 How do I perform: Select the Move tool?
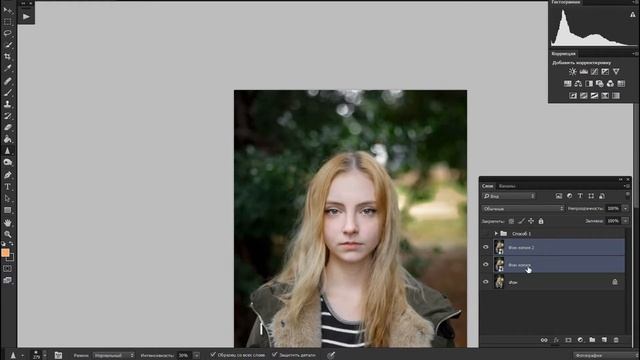tap(7, 10)
